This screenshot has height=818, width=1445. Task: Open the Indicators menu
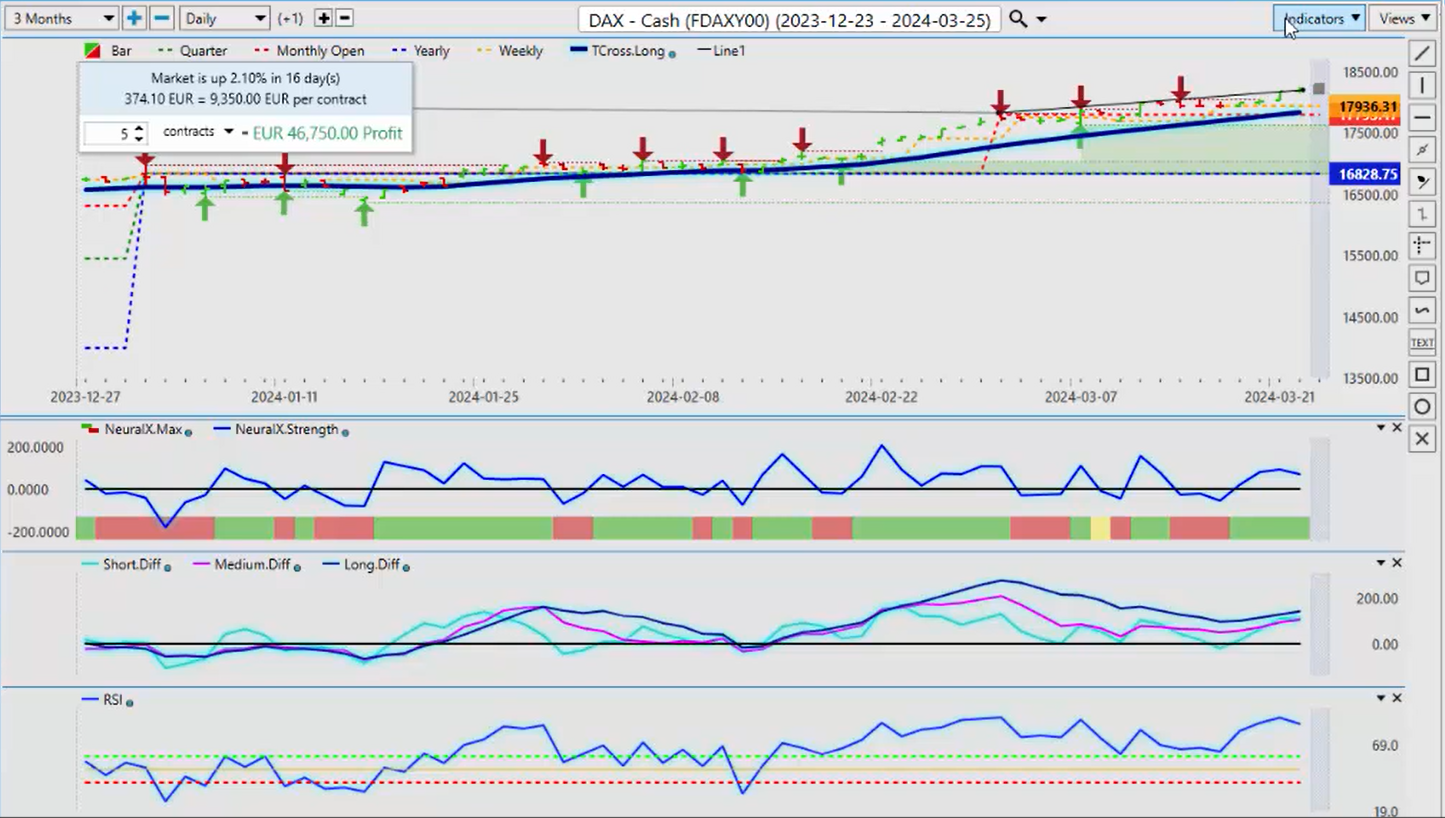click(x=1319, y=18)
